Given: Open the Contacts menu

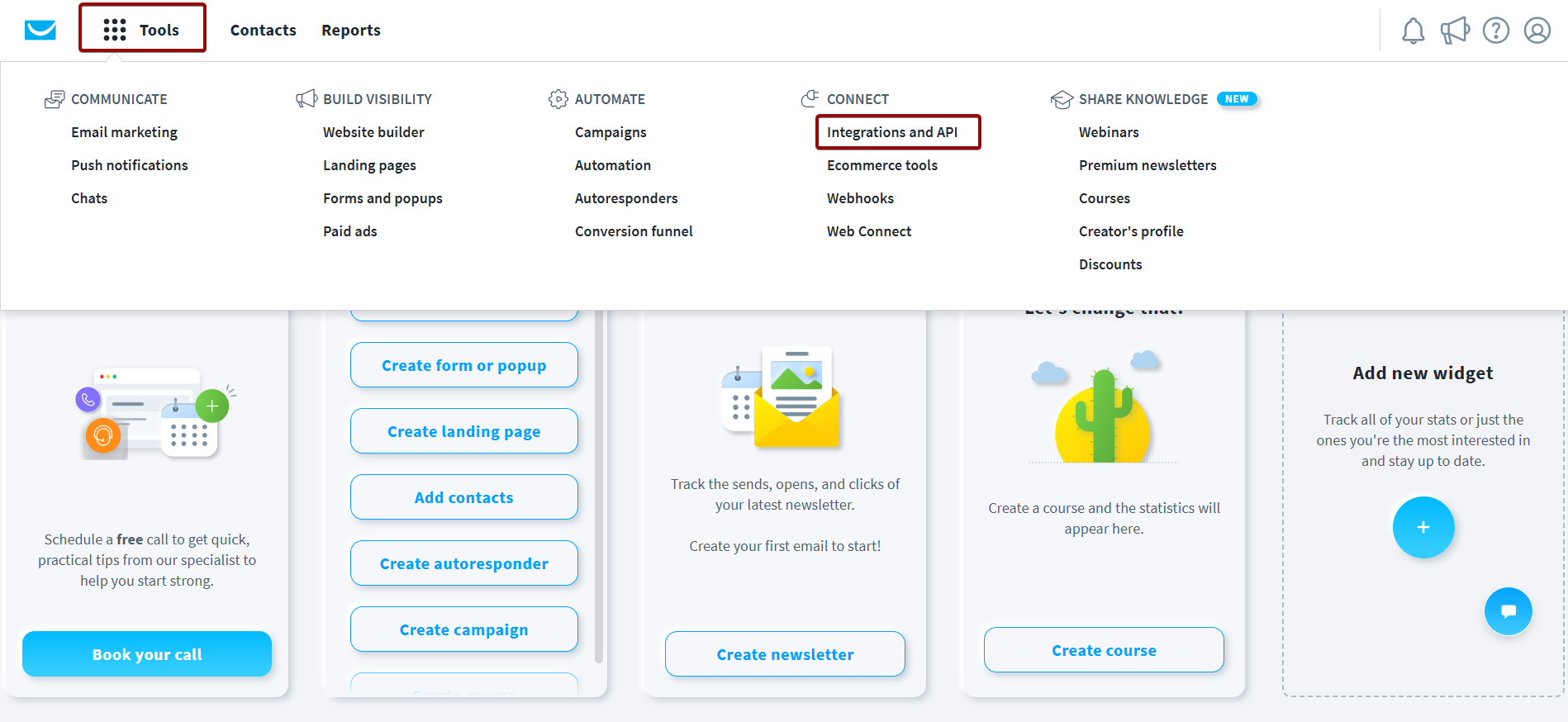Looking at the screenshot, I should 263,31.
